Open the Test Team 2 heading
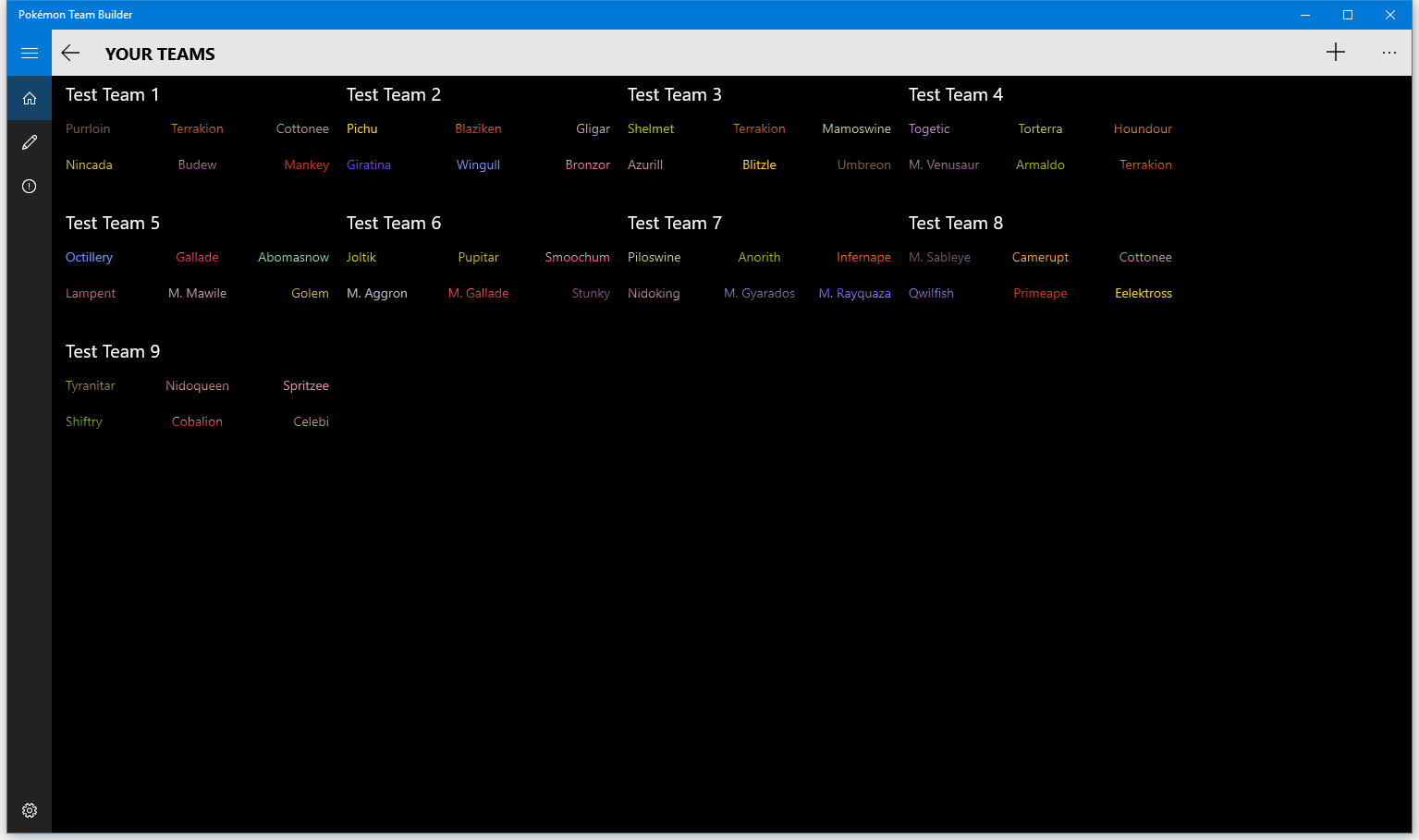The image size is (1419, 840). [394, 94]
